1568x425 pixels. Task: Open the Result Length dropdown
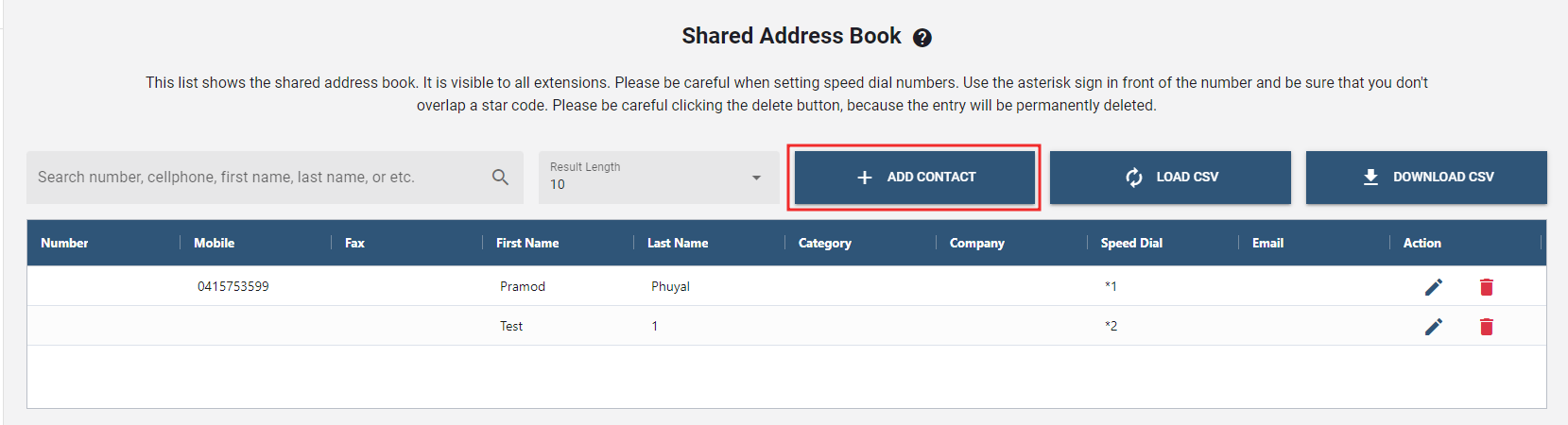[658, 178]
